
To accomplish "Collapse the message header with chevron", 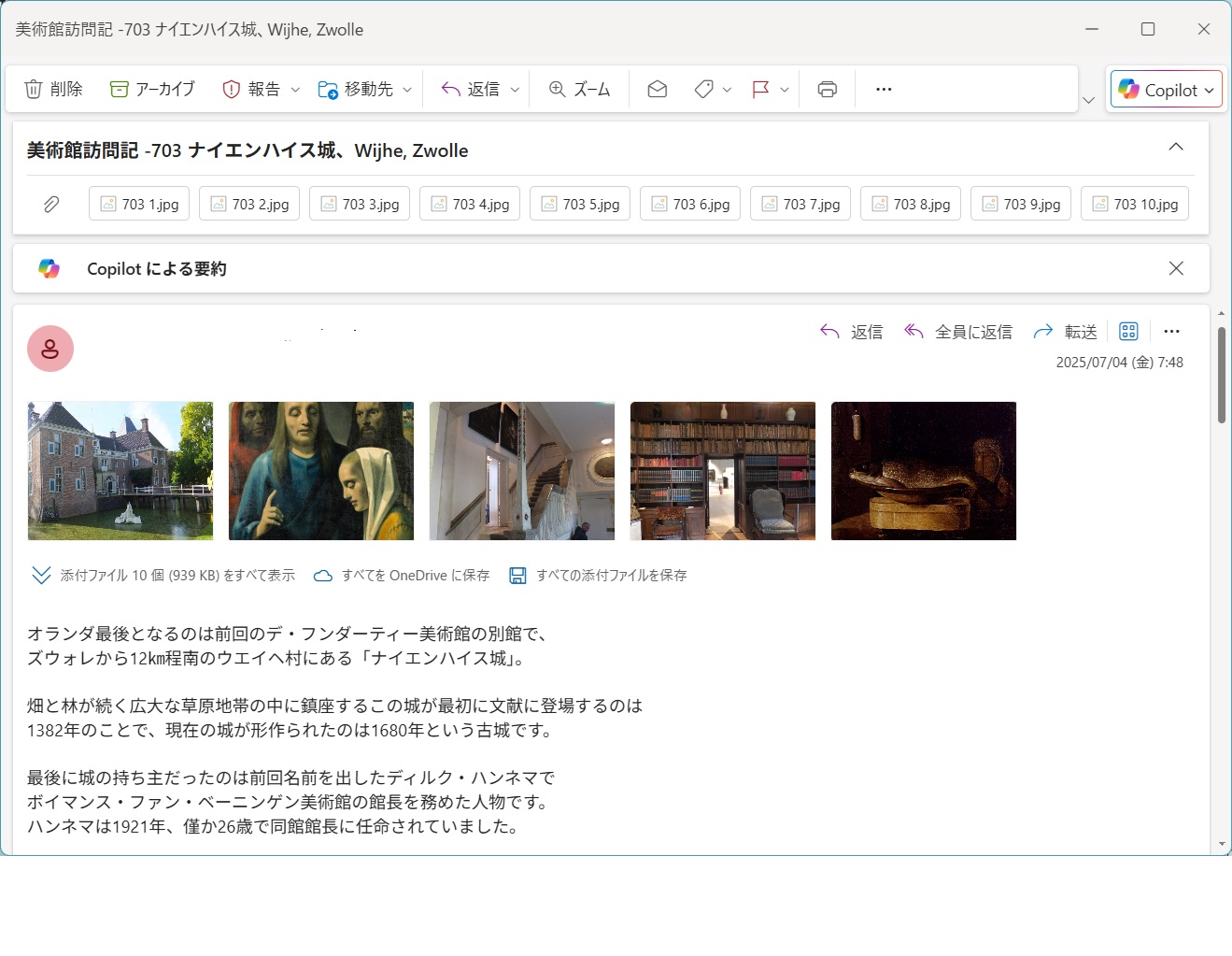I will click(x=1176, y=147).
